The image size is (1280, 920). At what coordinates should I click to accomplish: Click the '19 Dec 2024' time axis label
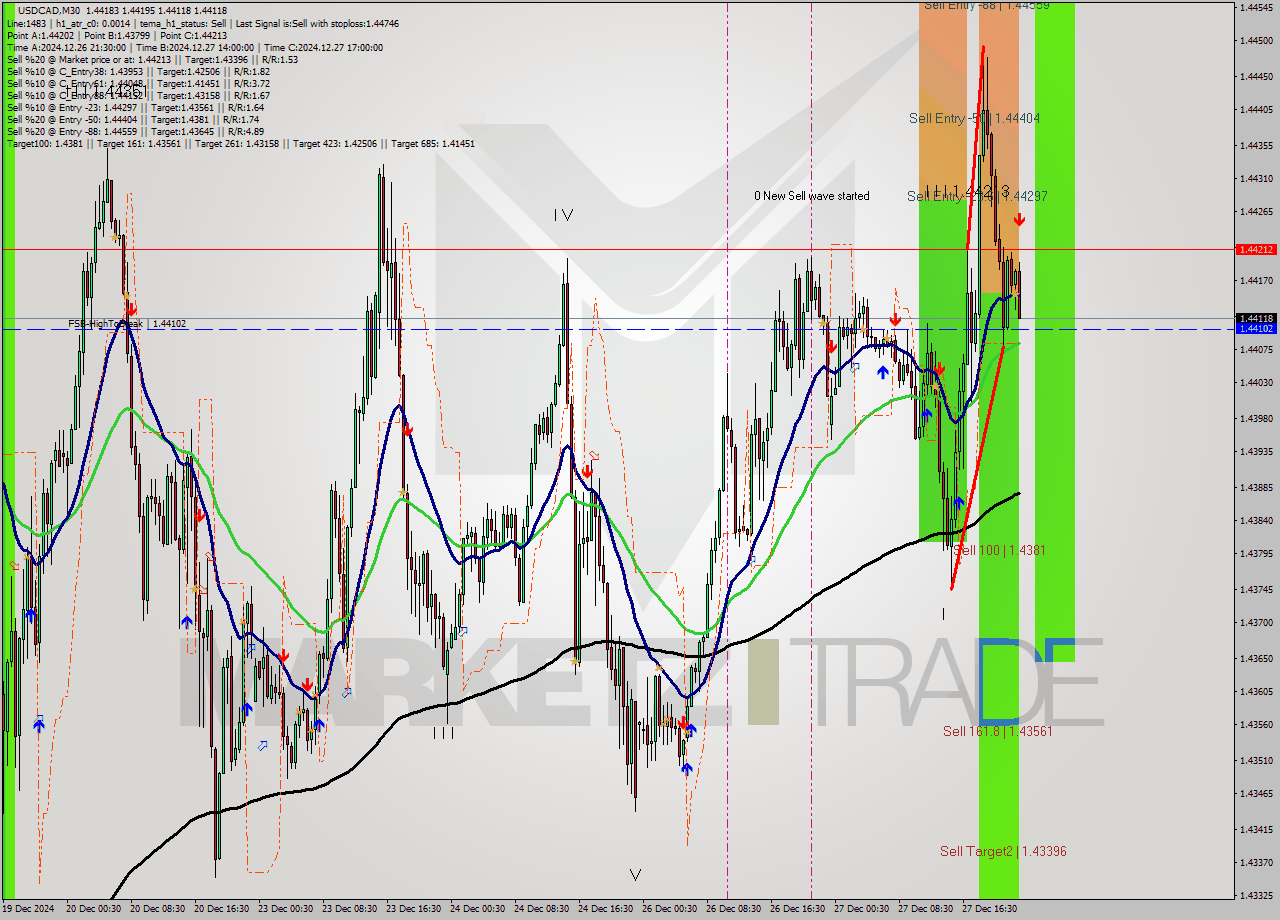pos(30,909)
